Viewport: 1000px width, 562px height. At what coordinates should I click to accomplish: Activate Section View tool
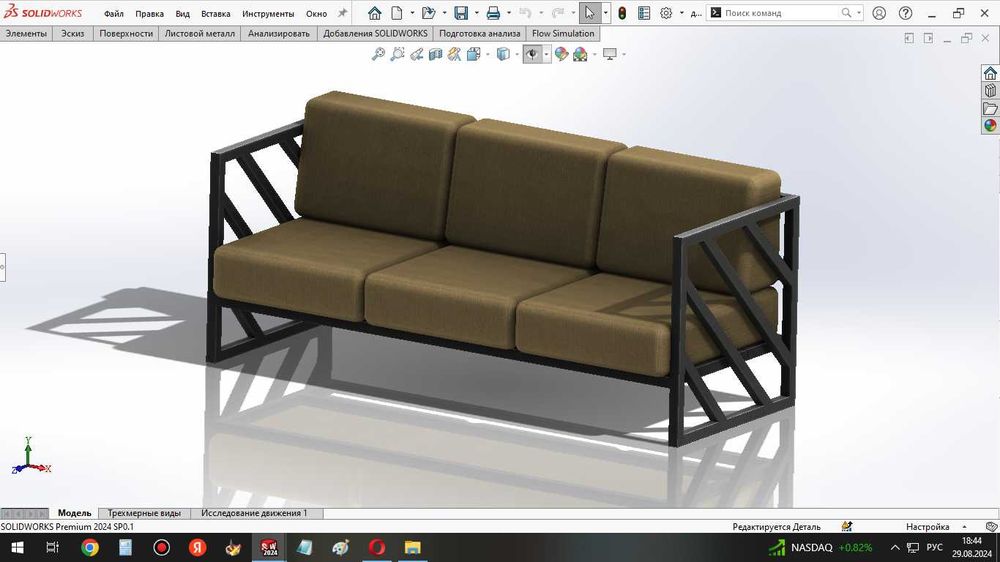pos(436,54)
